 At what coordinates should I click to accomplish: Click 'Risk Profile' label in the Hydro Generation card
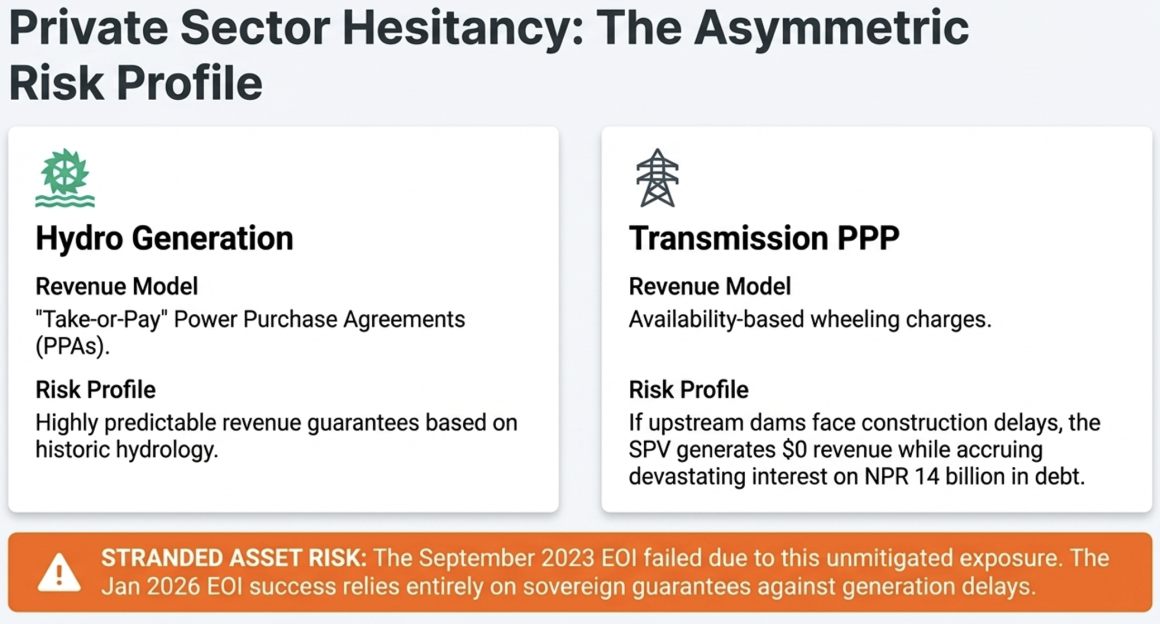95,389
